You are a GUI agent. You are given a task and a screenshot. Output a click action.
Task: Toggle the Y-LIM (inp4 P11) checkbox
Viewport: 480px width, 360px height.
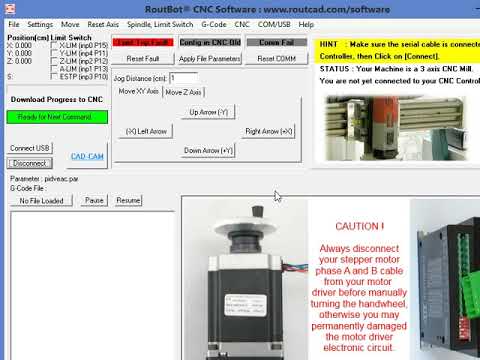click(x=54, y=53)
